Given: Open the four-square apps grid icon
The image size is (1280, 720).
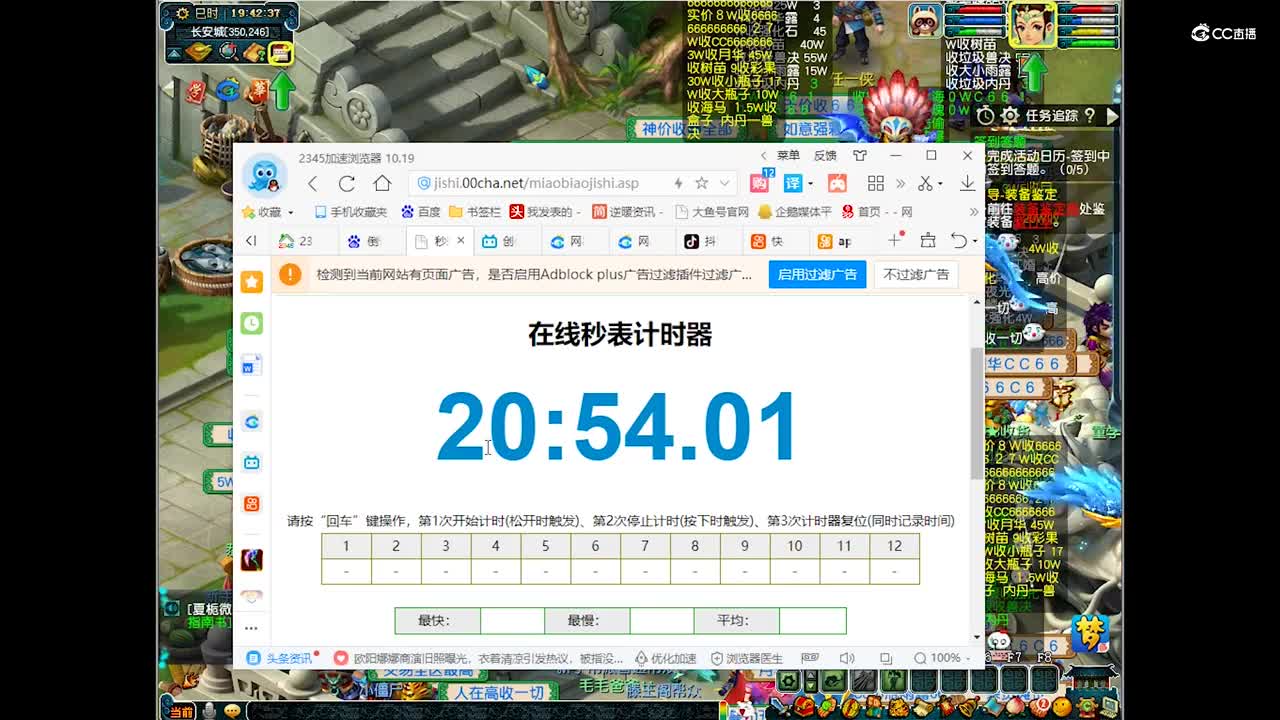Looking at the screenshot, I should [876, 183].
